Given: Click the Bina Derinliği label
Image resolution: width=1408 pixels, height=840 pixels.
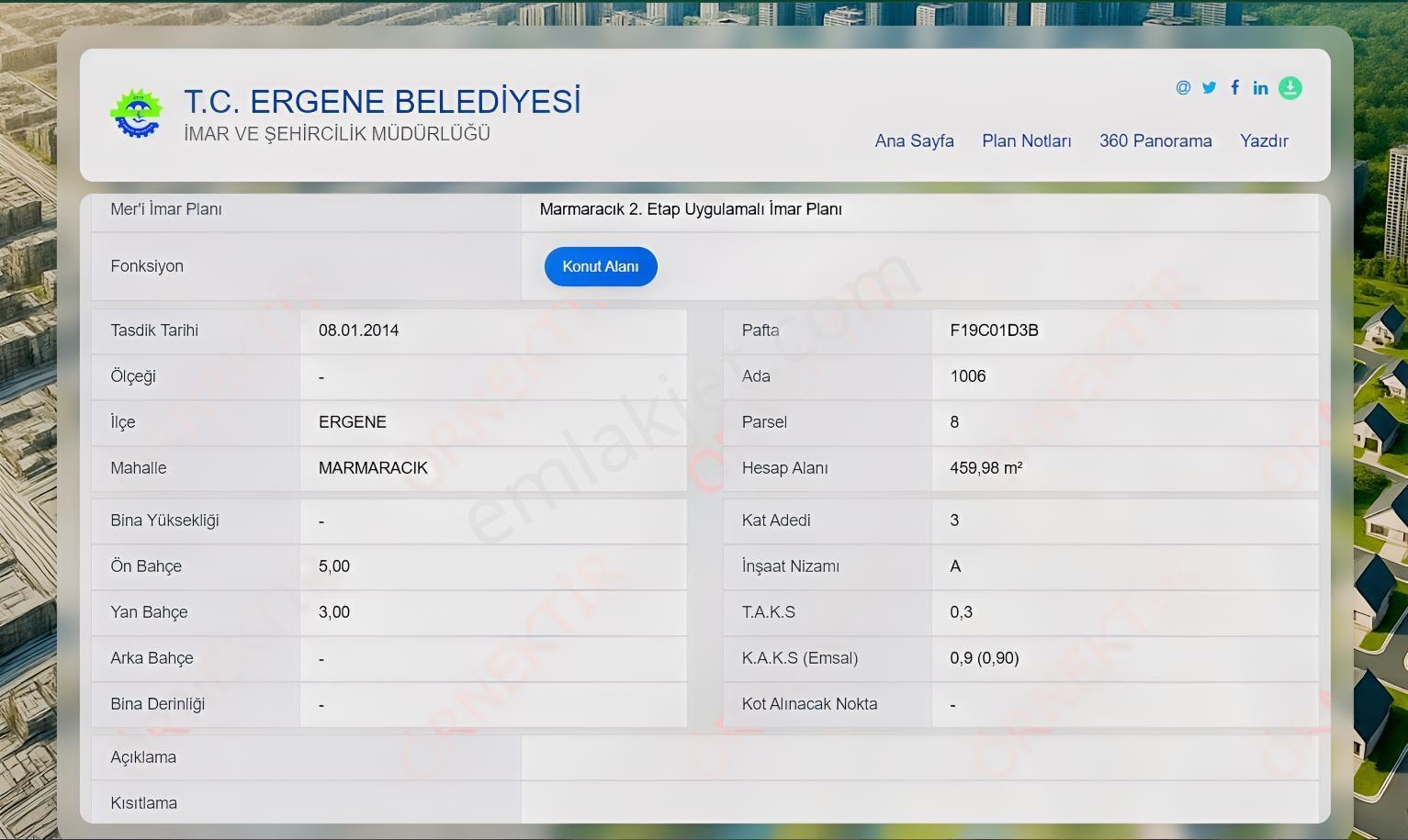Looking at the screenshot, I should [x=158, y=704].
